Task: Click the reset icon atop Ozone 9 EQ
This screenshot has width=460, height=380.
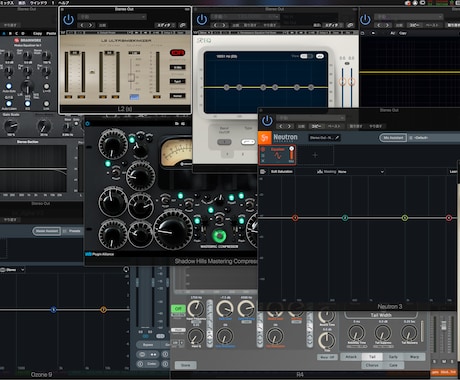Action: (126, 269)
